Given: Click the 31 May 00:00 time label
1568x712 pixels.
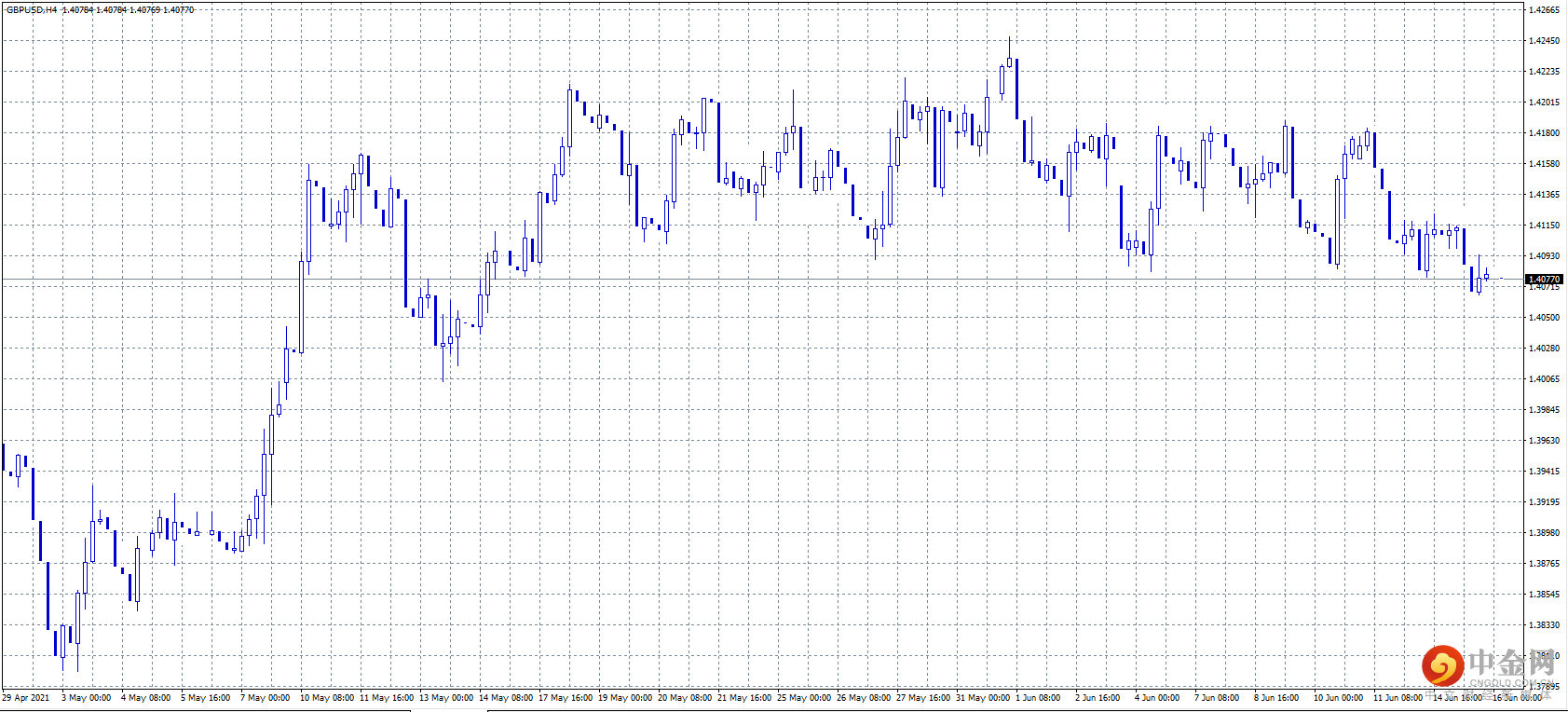Looking at the screenshot, I should pos(983,697).
